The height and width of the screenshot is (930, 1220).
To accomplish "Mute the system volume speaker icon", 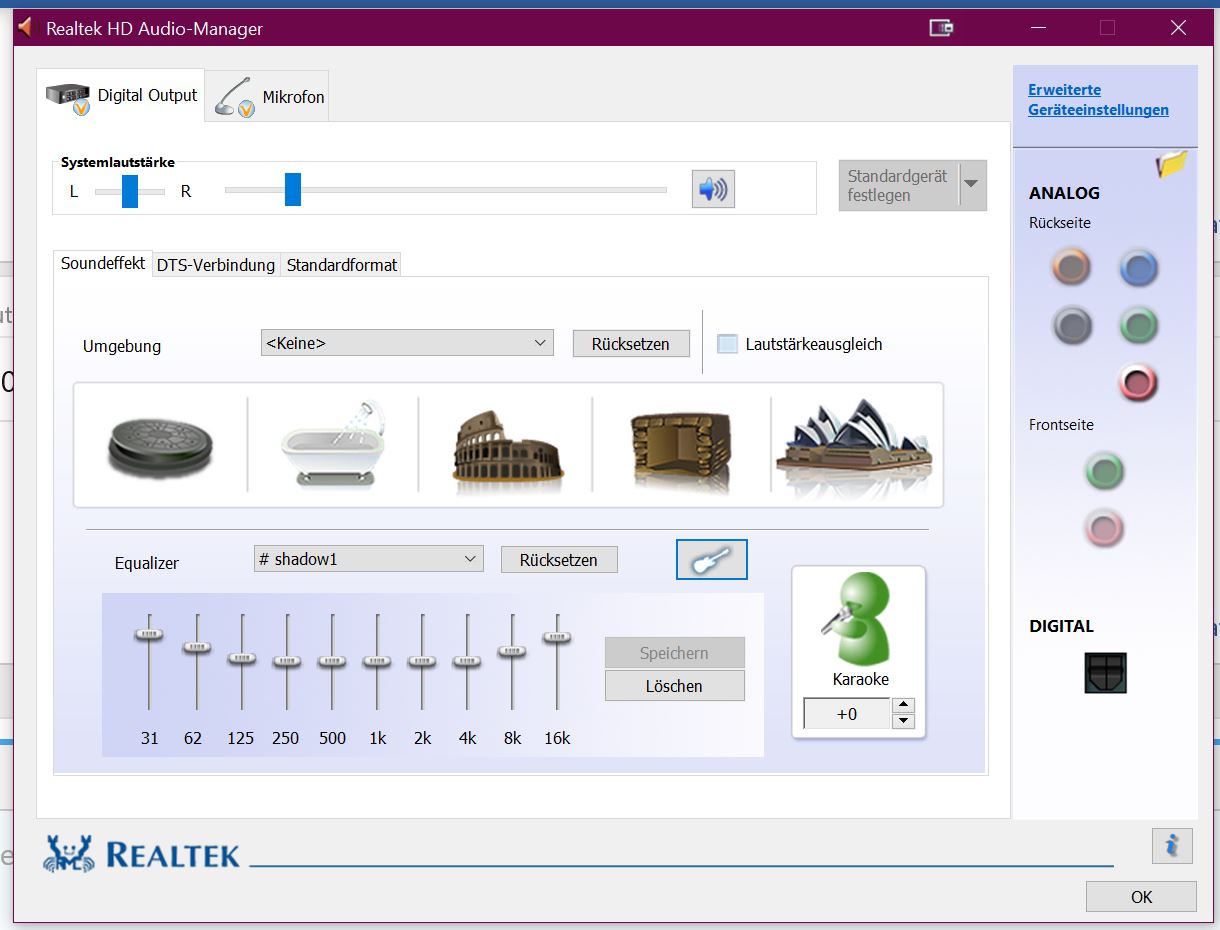I will tap(713, 189).
